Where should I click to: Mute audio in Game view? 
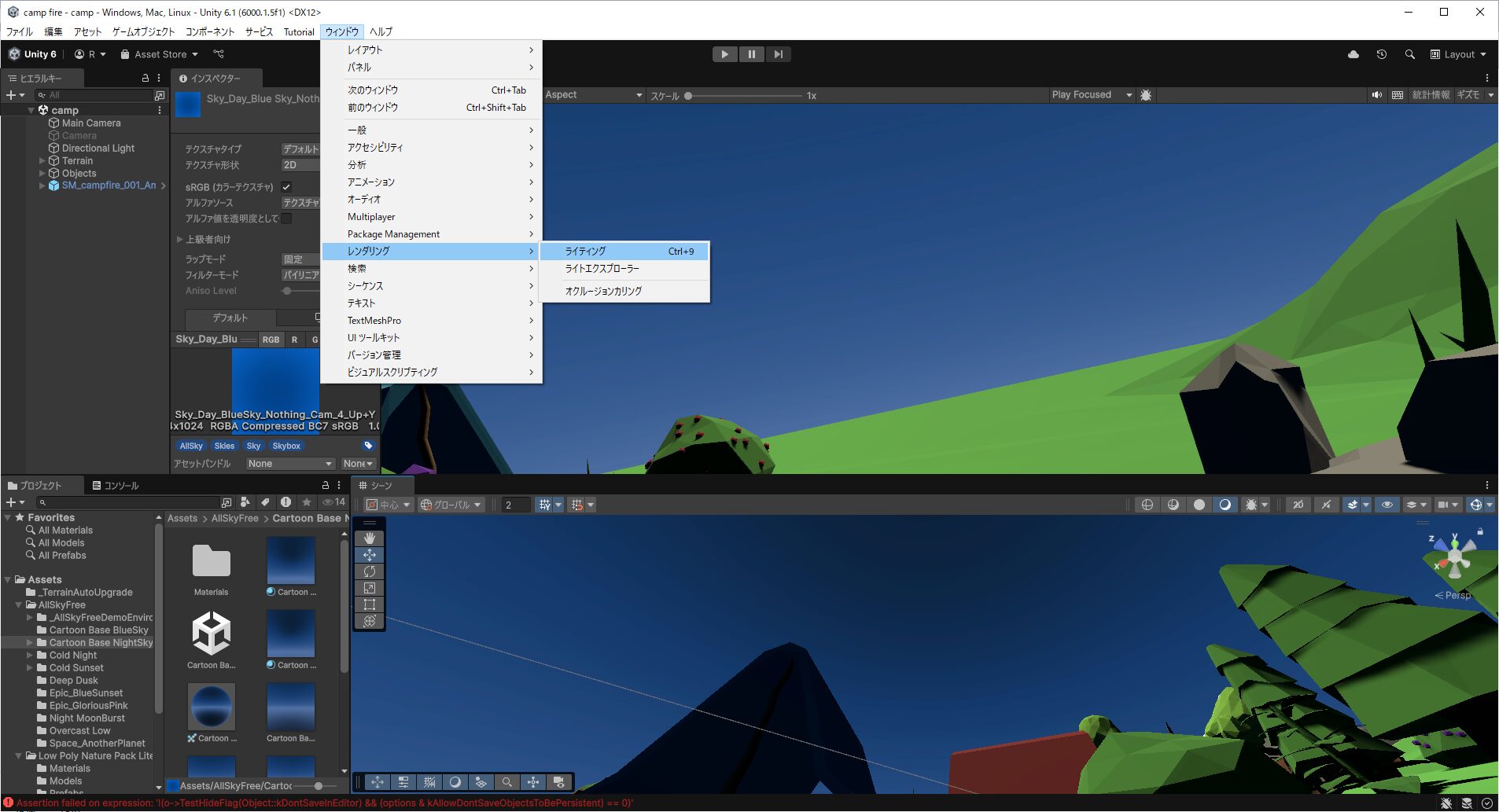click(x=1376, y=95)
